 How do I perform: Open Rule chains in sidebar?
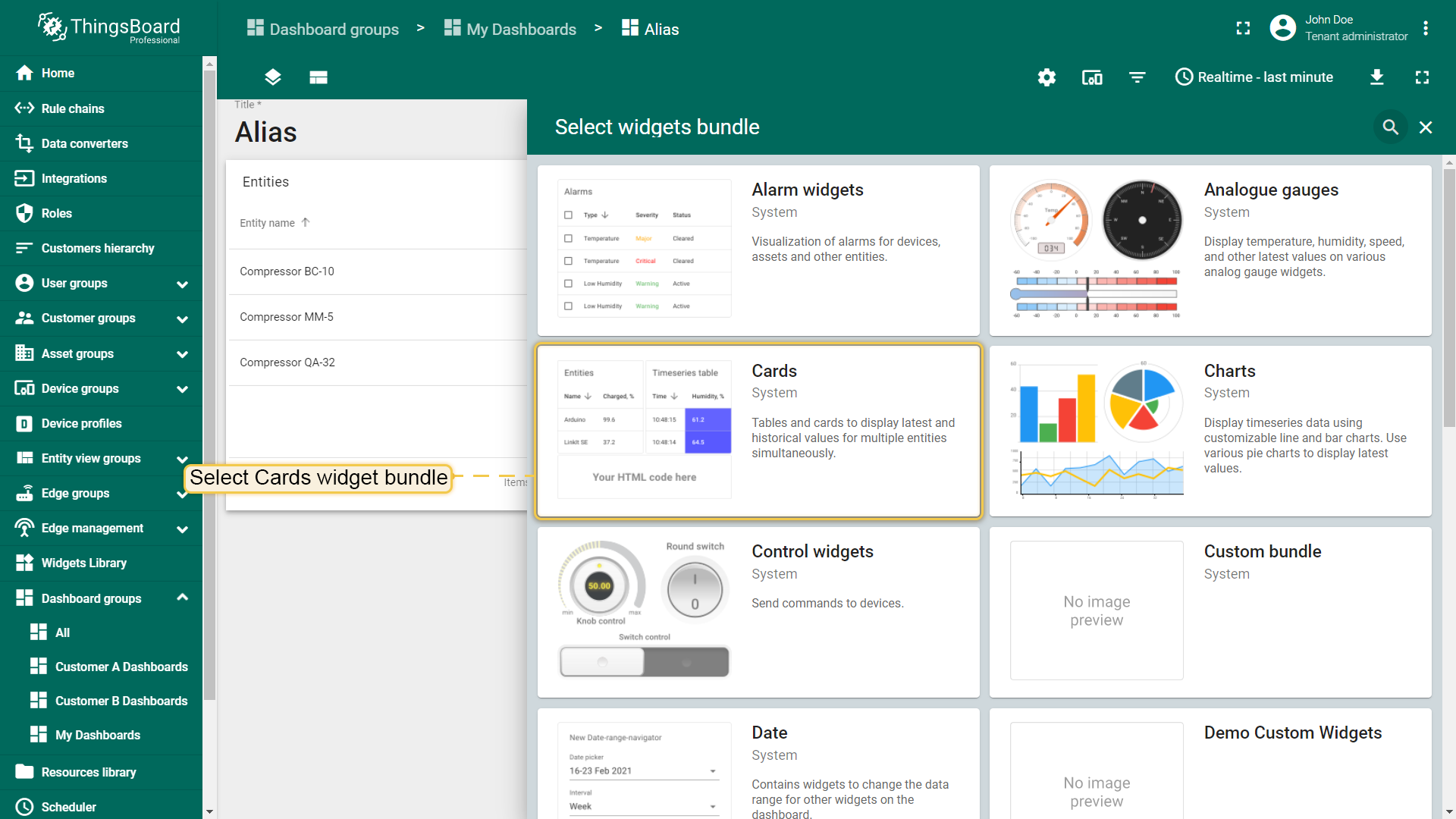pos(101,108)
